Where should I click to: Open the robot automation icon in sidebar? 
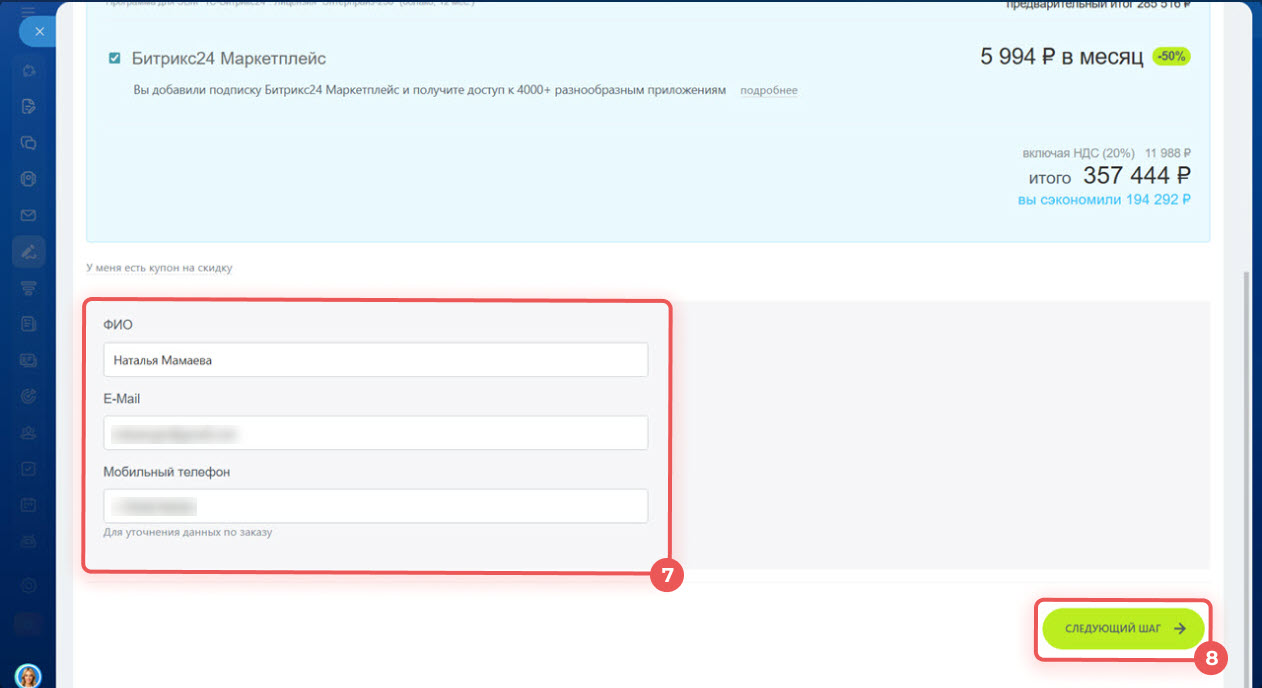click(28, 541)
